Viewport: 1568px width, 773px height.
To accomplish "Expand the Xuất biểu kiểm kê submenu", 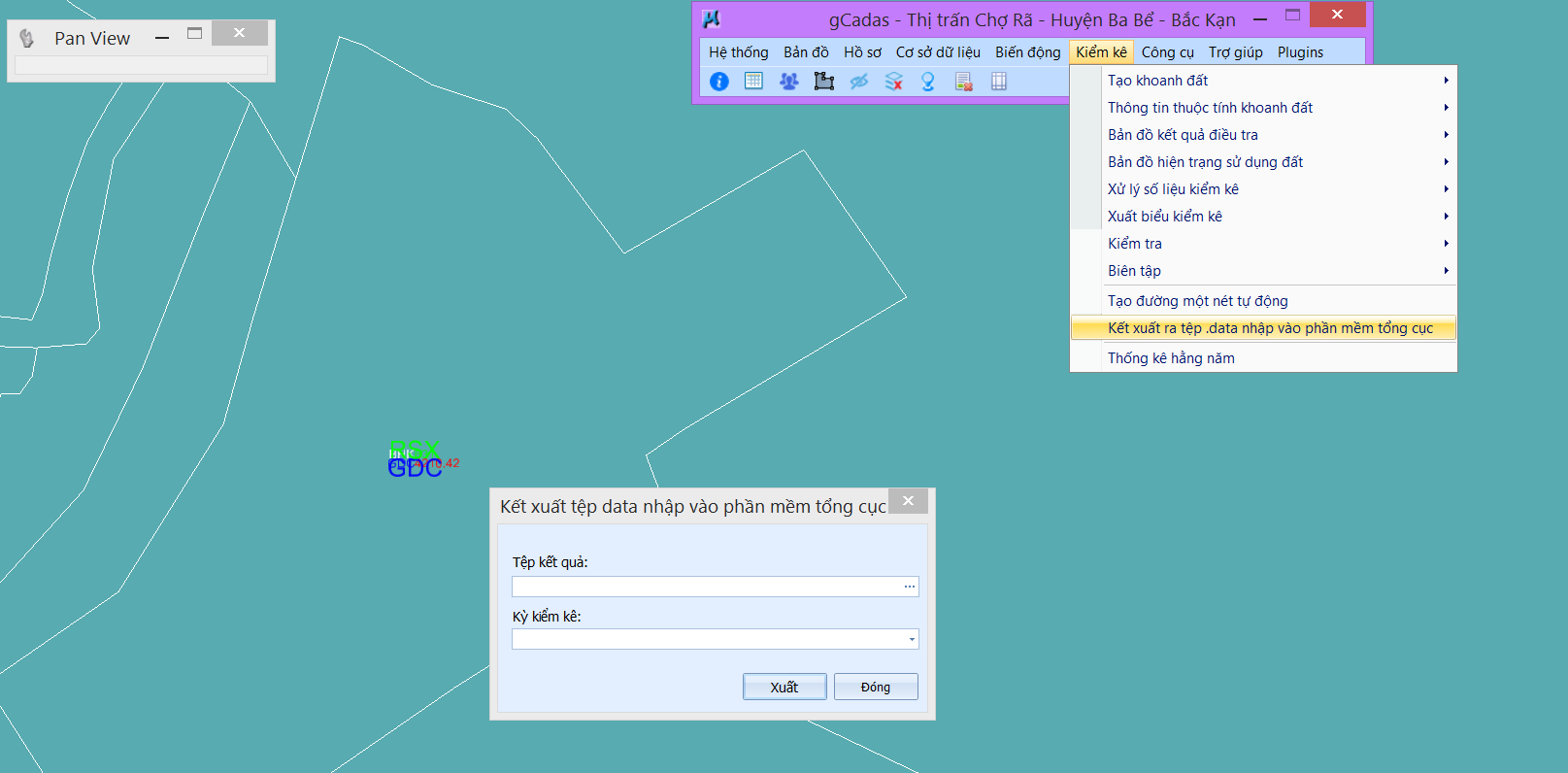I will 1262,217.
